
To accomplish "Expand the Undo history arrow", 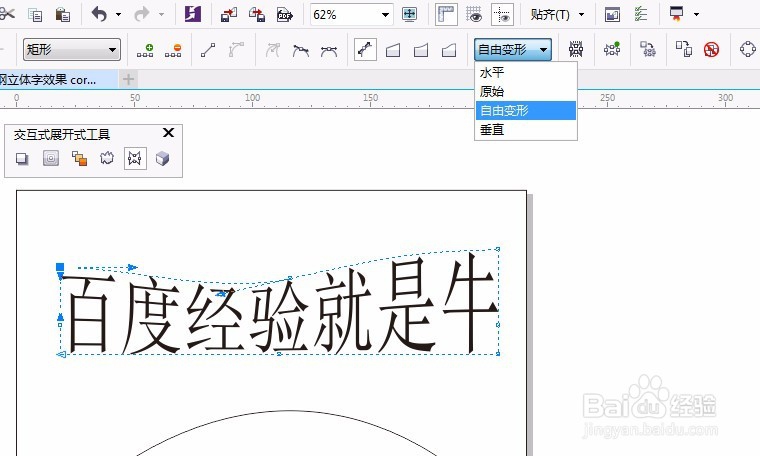I will [118, 15].
